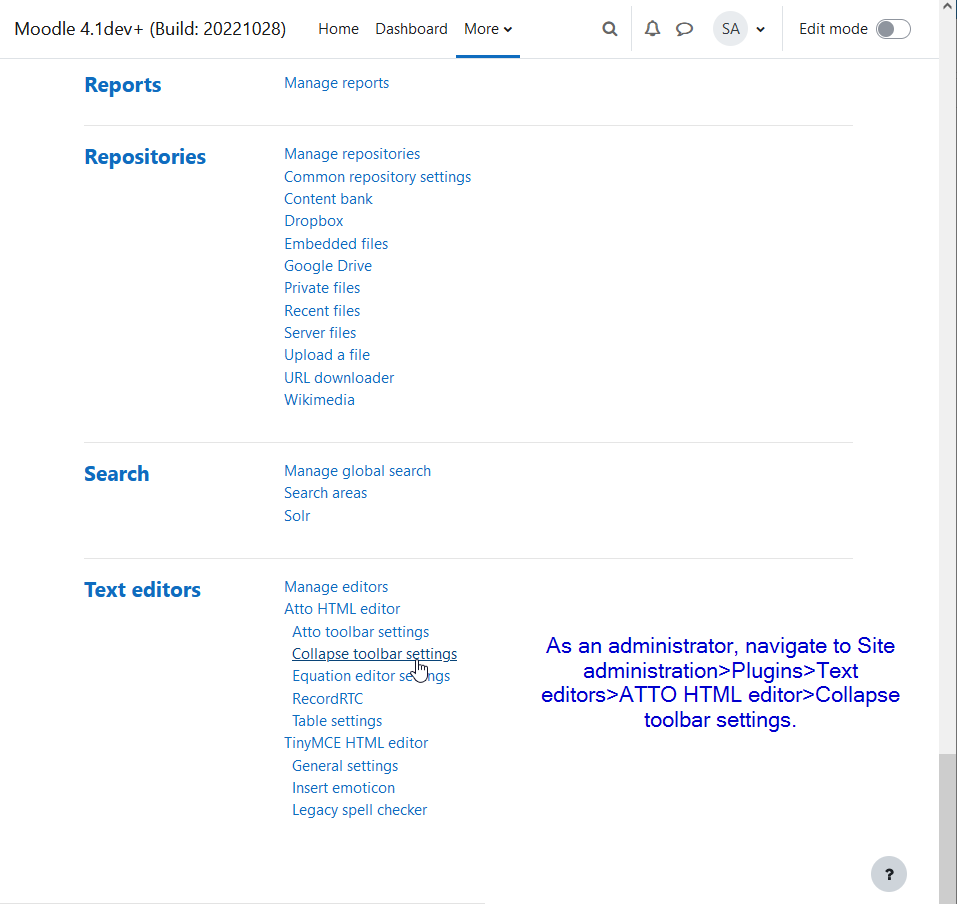This screenshot has width=957, height=904.
Task: Open Manage editors link
Action: [336, 587]
